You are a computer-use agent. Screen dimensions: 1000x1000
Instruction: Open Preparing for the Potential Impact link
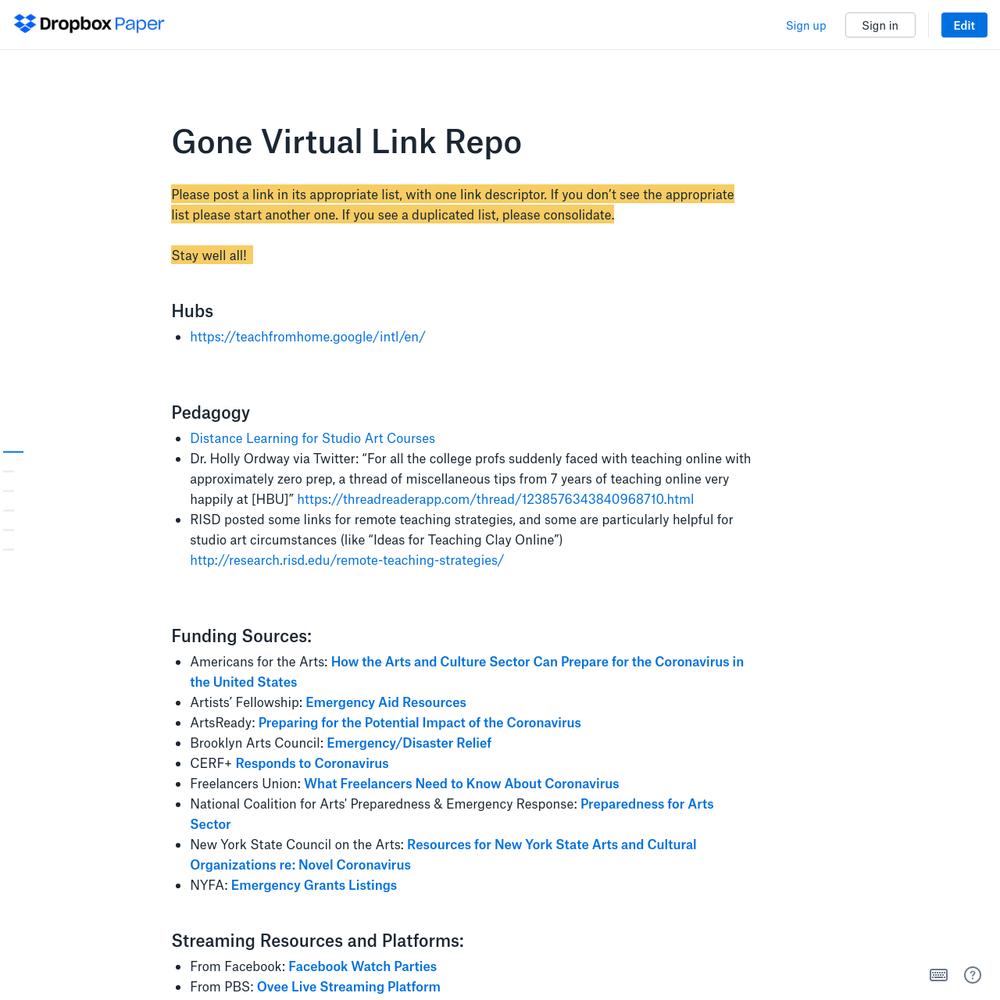coord(420,723)
